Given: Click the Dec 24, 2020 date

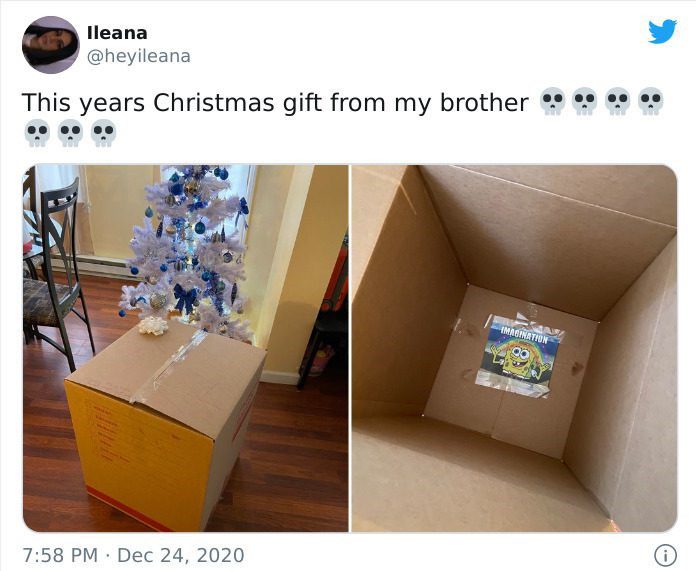Looking at the screenshot, I should click(x=180, y=555).
